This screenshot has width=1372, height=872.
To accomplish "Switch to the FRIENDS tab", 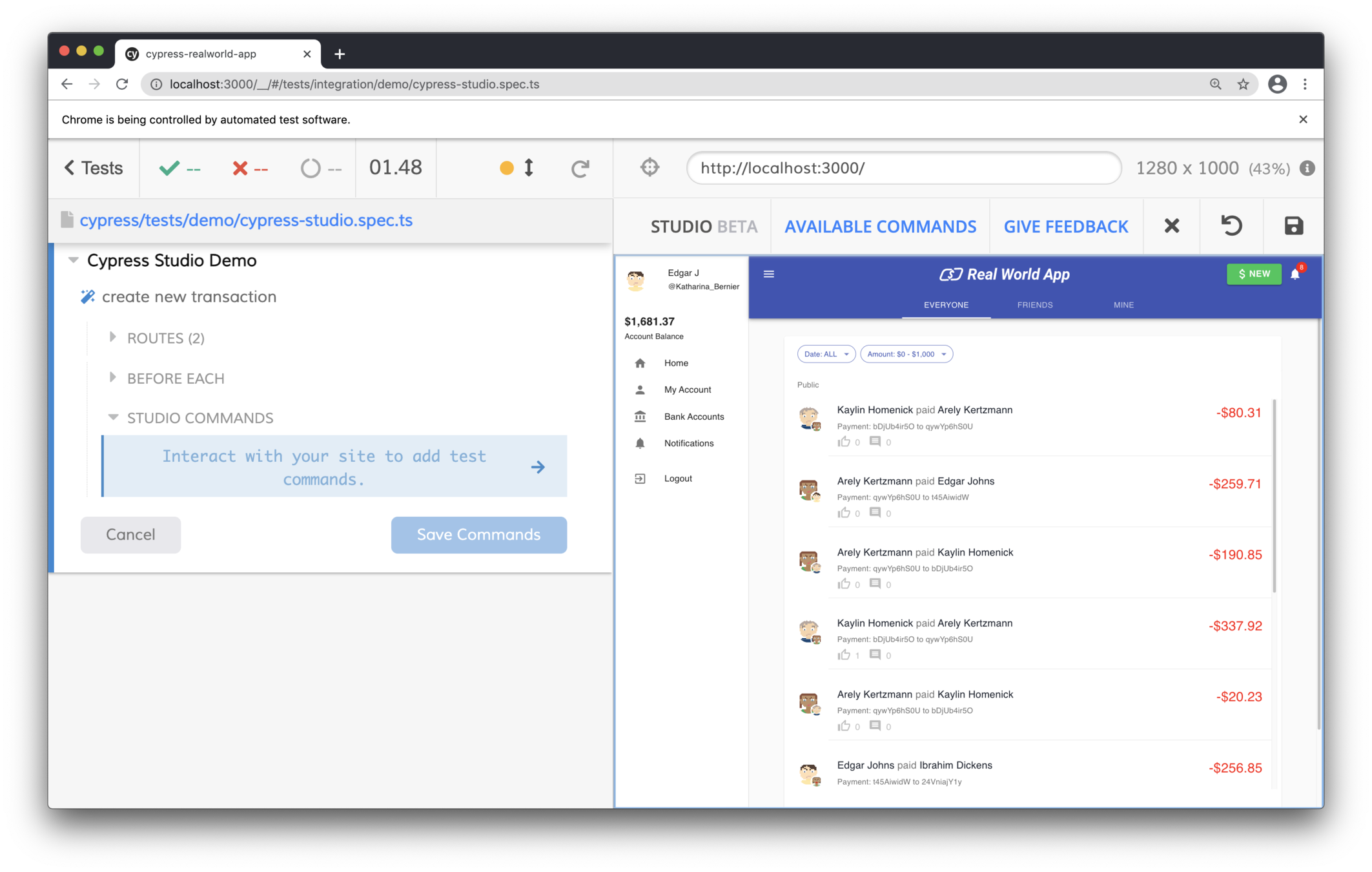I will 1034,305.
